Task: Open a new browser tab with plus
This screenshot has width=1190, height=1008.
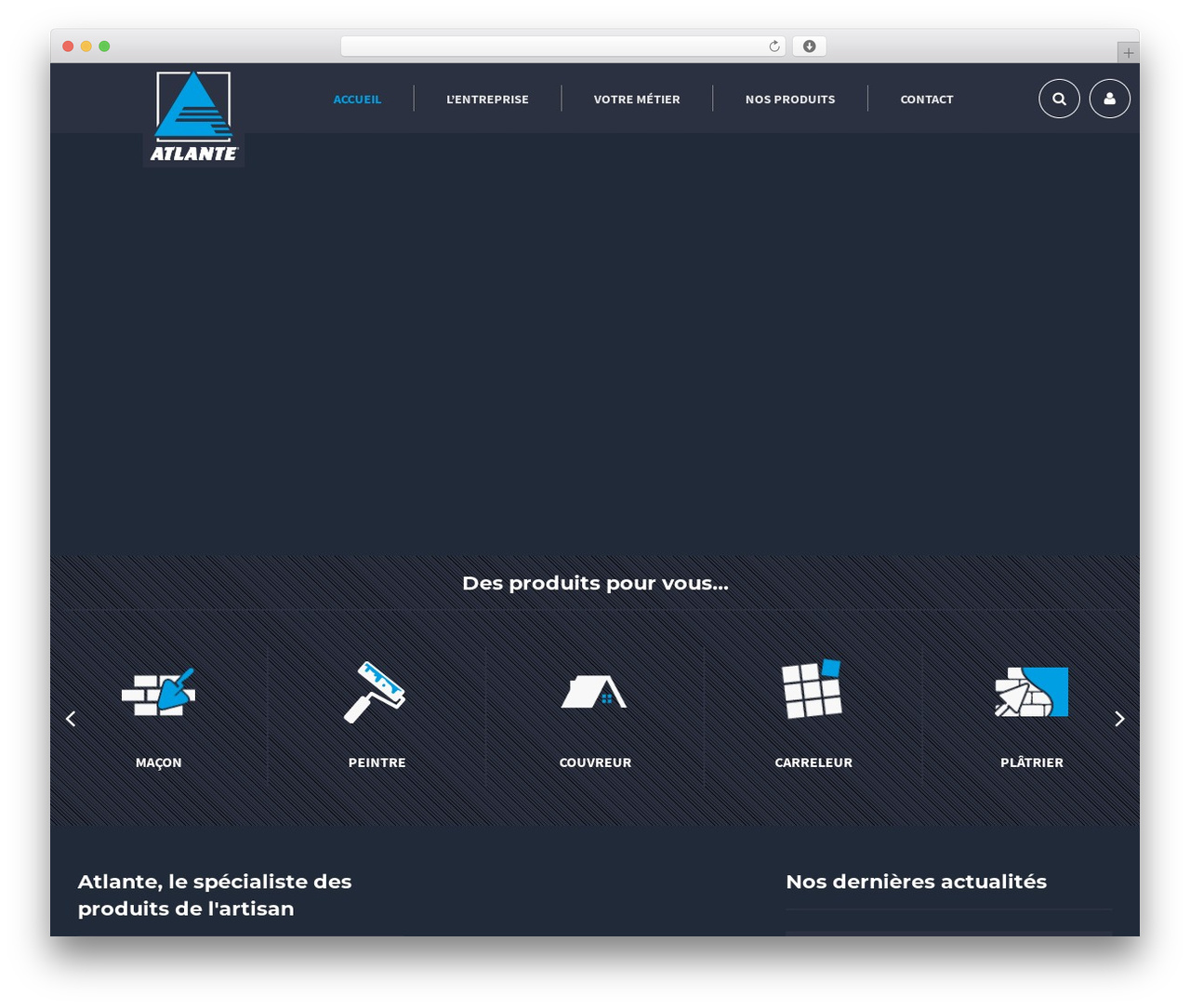Action: tap(1128, 53)
